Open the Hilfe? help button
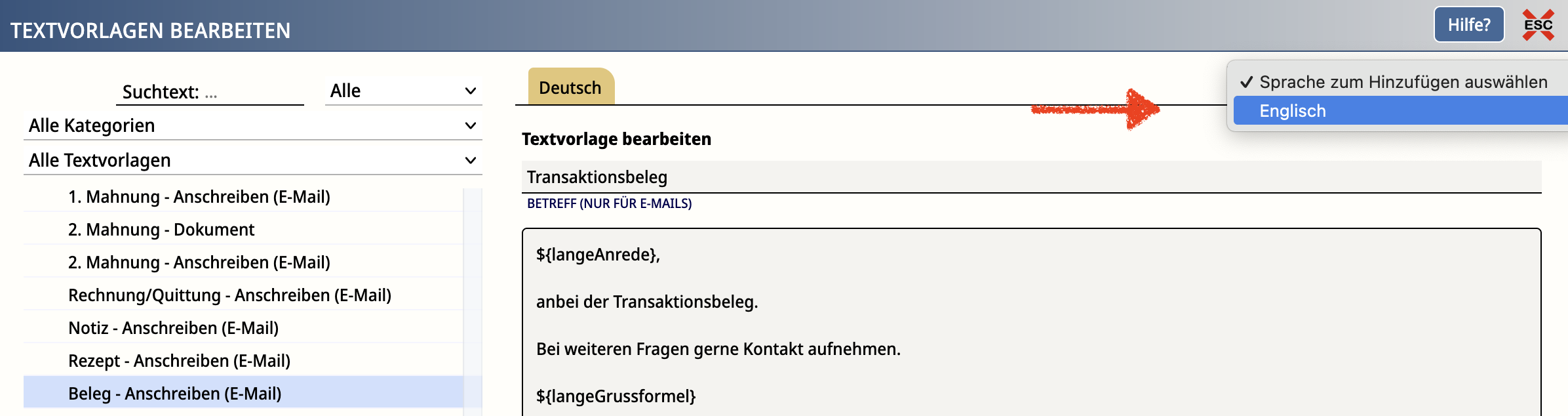This screenshot has width=1568, height=416. click(x=1469, y=25)
